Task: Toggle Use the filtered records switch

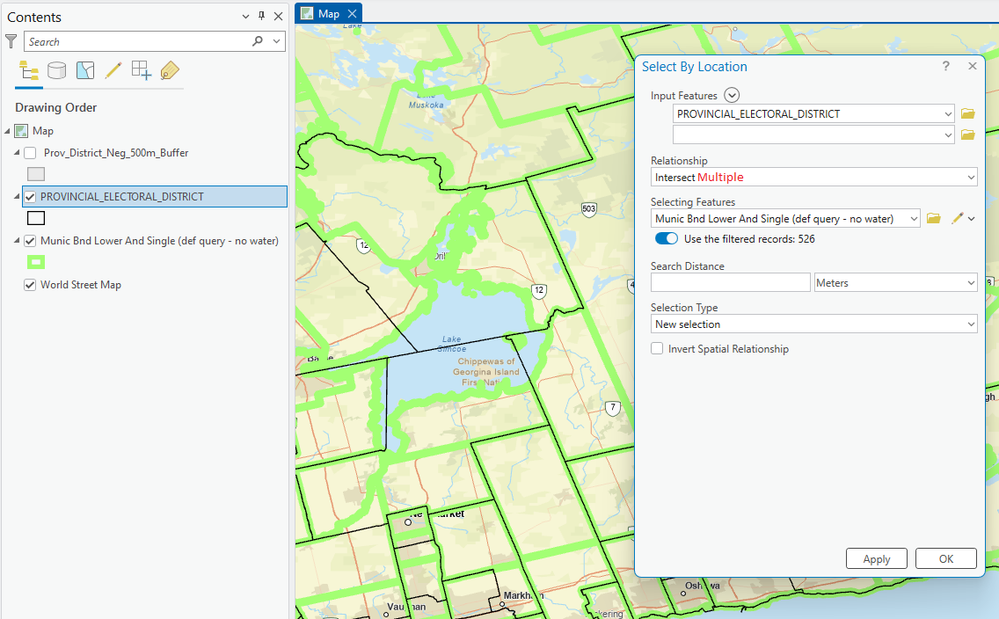Action: [x=666, y=239]
